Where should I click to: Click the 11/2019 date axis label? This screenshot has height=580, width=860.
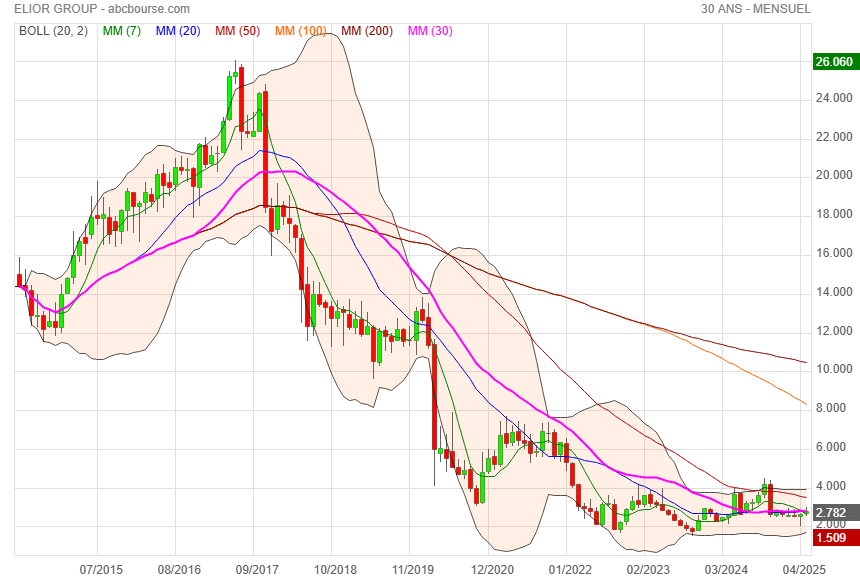(x=413, y=570)
